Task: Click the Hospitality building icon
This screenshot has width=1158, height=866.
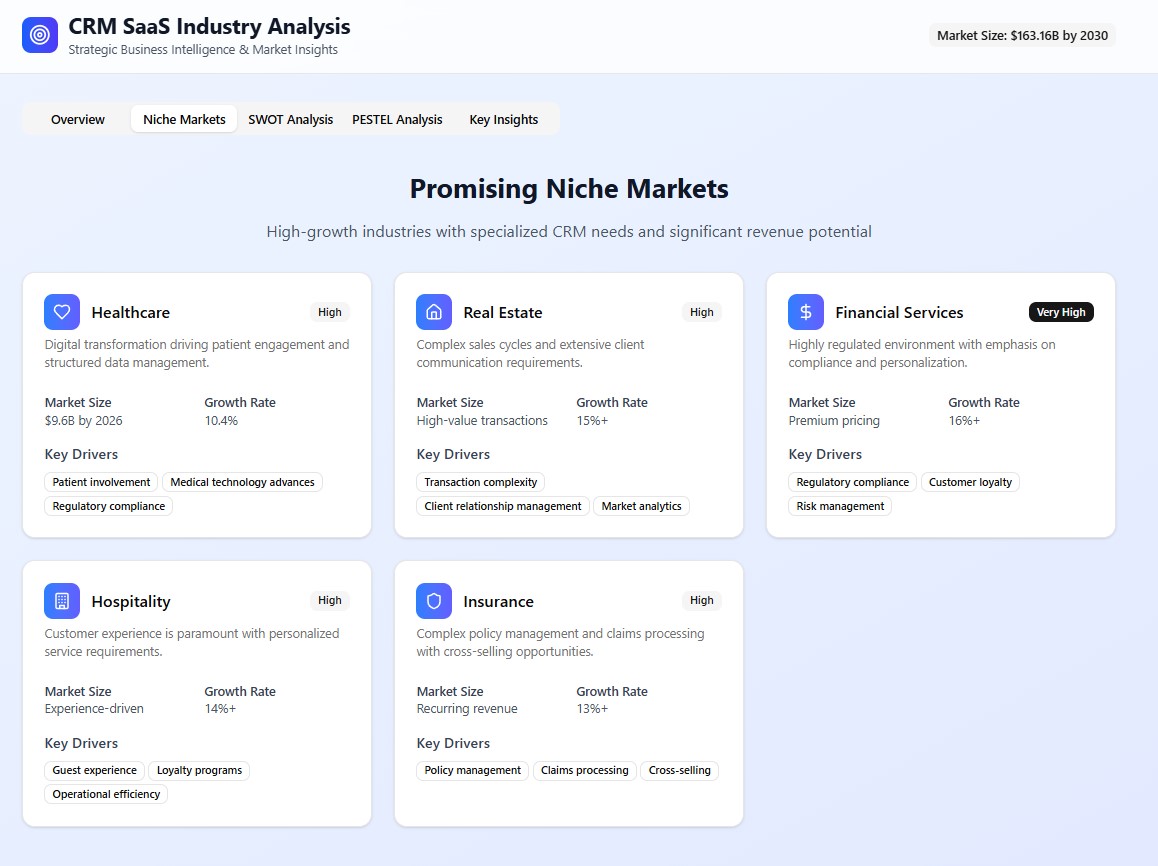Action: 62,601
